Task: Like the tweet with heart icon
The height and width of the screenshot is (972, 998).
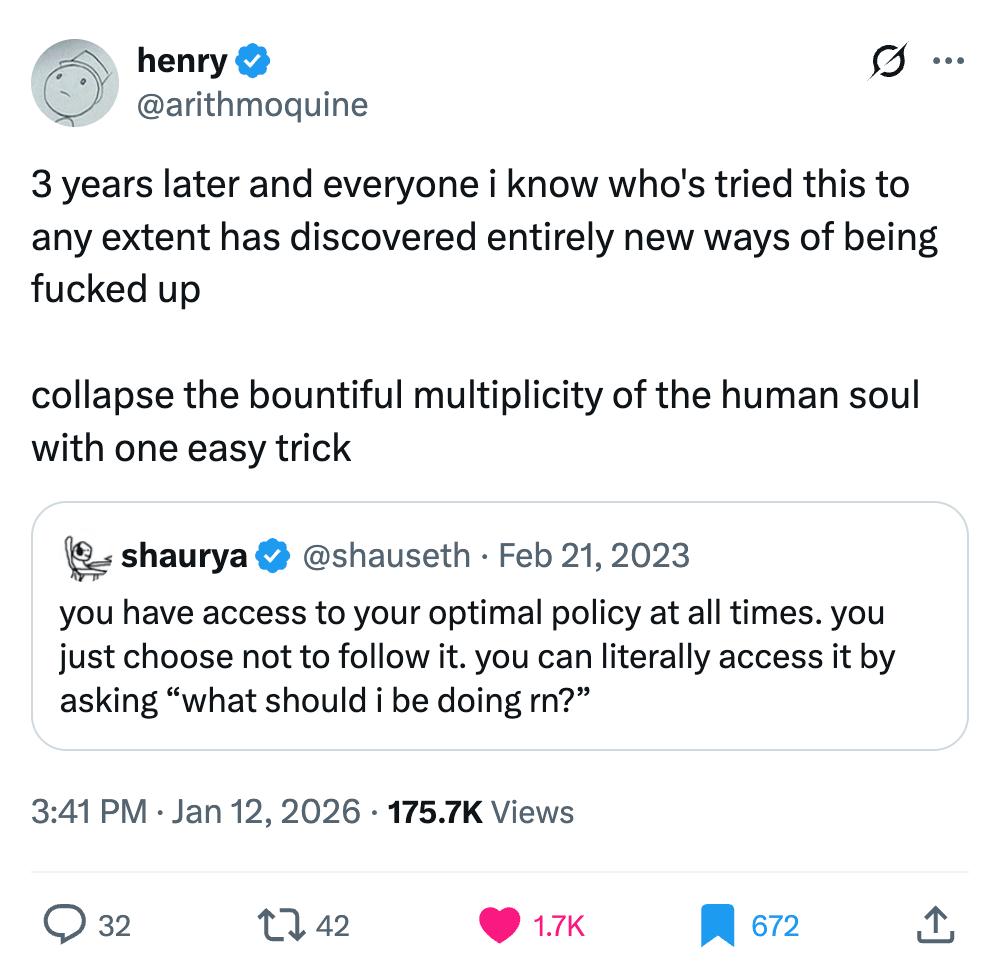Action: (x=500, y=925)
